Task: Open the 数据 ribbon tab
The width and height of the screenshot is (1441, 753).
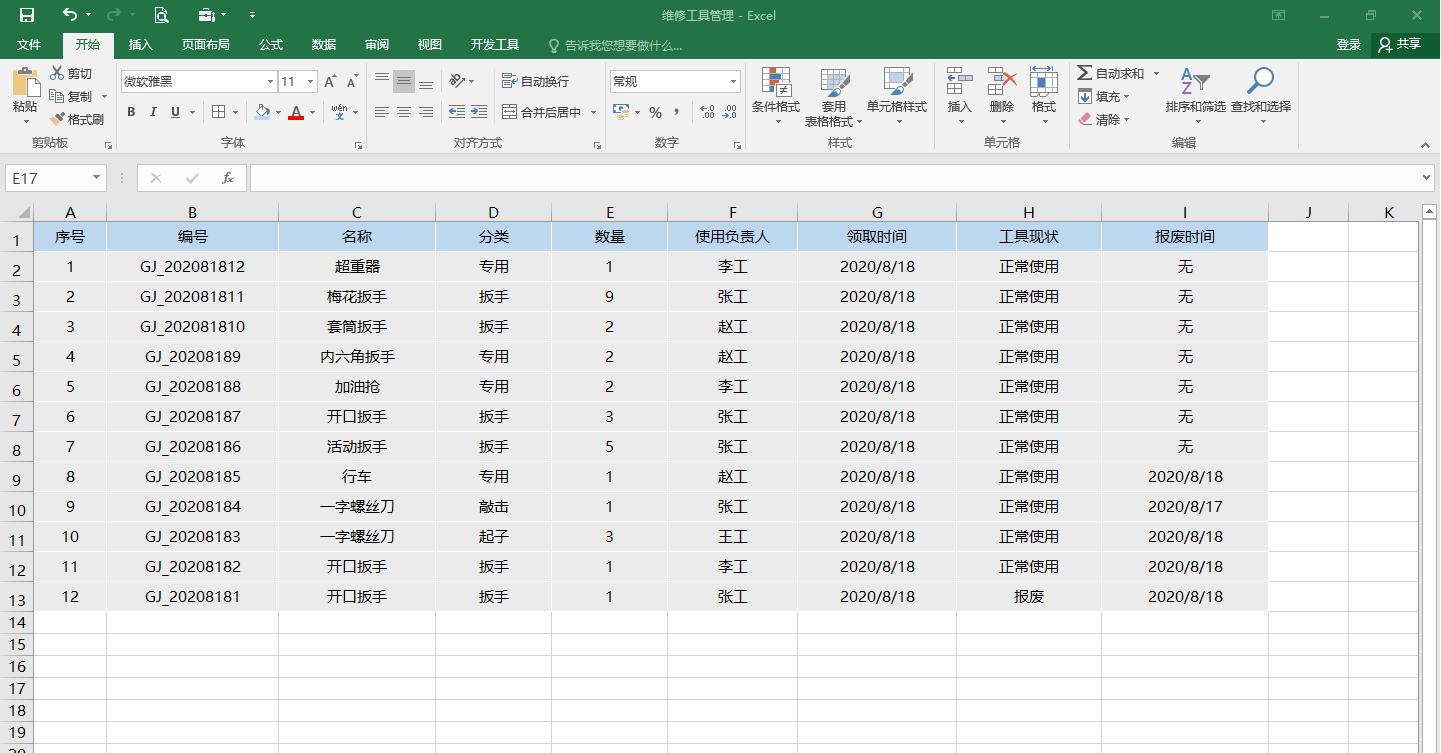Action: (x=322, y=44)
